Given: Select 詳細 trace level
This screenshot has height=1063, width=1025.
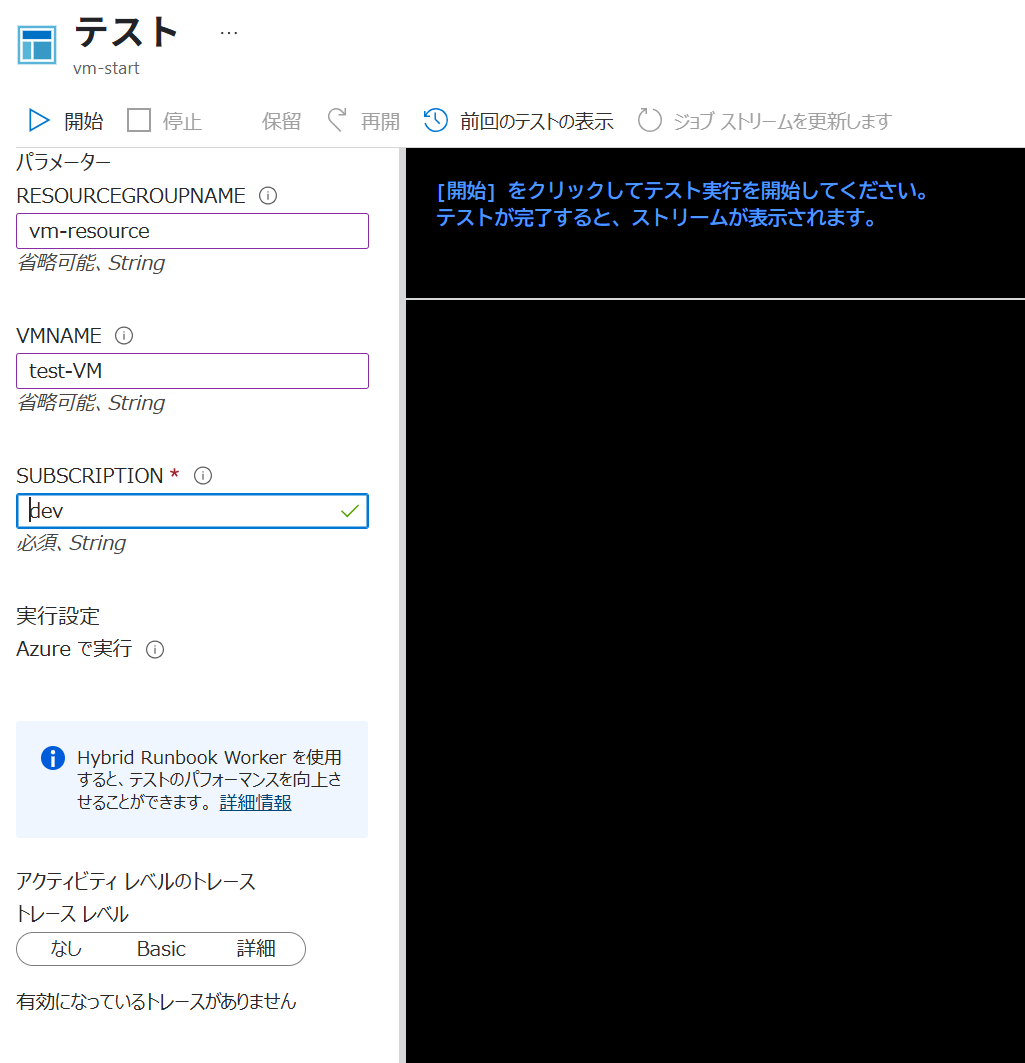Looking at the screenshot, I should pyautogui.click(x=255, y=948).
